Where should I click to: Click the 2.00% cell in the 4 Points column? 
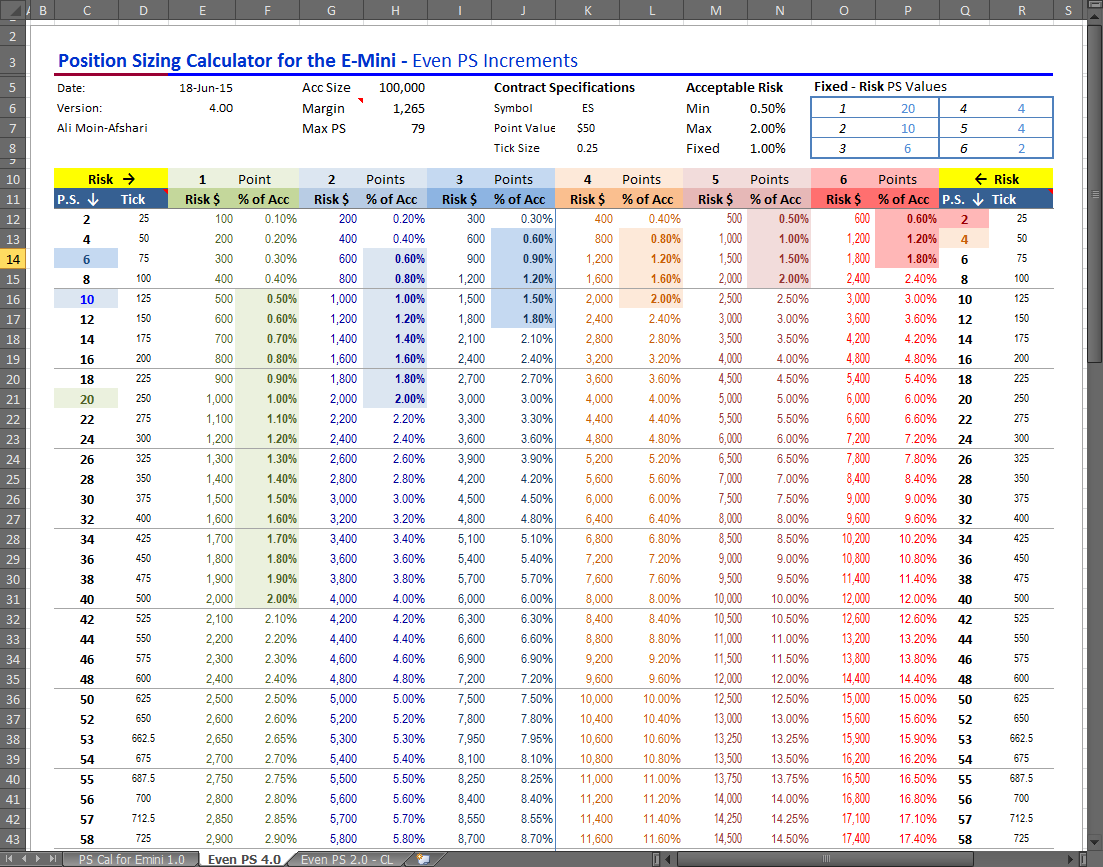click(x=651, y=299)
